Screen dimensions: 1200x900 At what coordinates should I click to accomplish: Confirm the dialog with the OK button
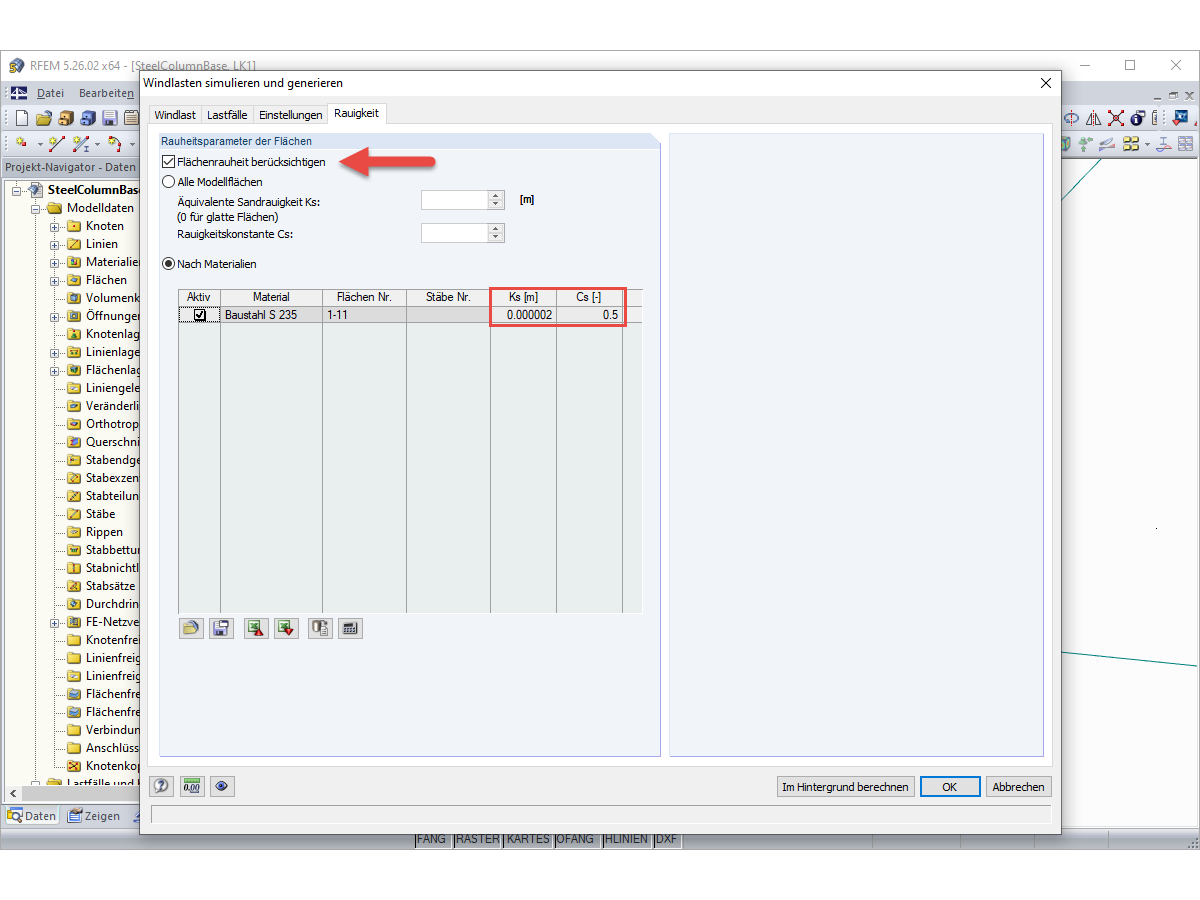click(x=949, y=787)
